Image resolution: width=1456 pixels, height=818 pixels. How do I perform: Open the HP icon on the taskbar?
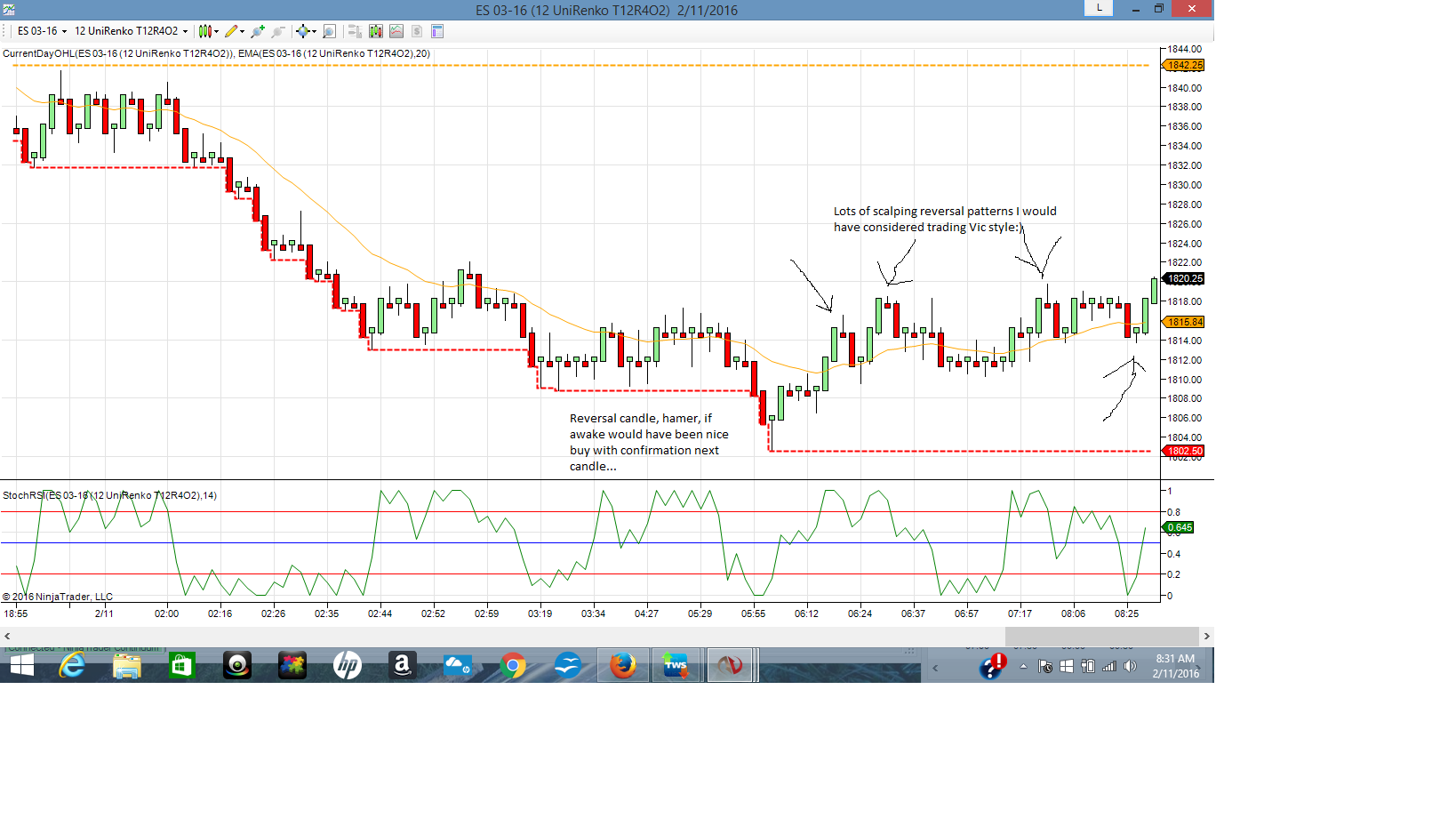tap(348, 666)
